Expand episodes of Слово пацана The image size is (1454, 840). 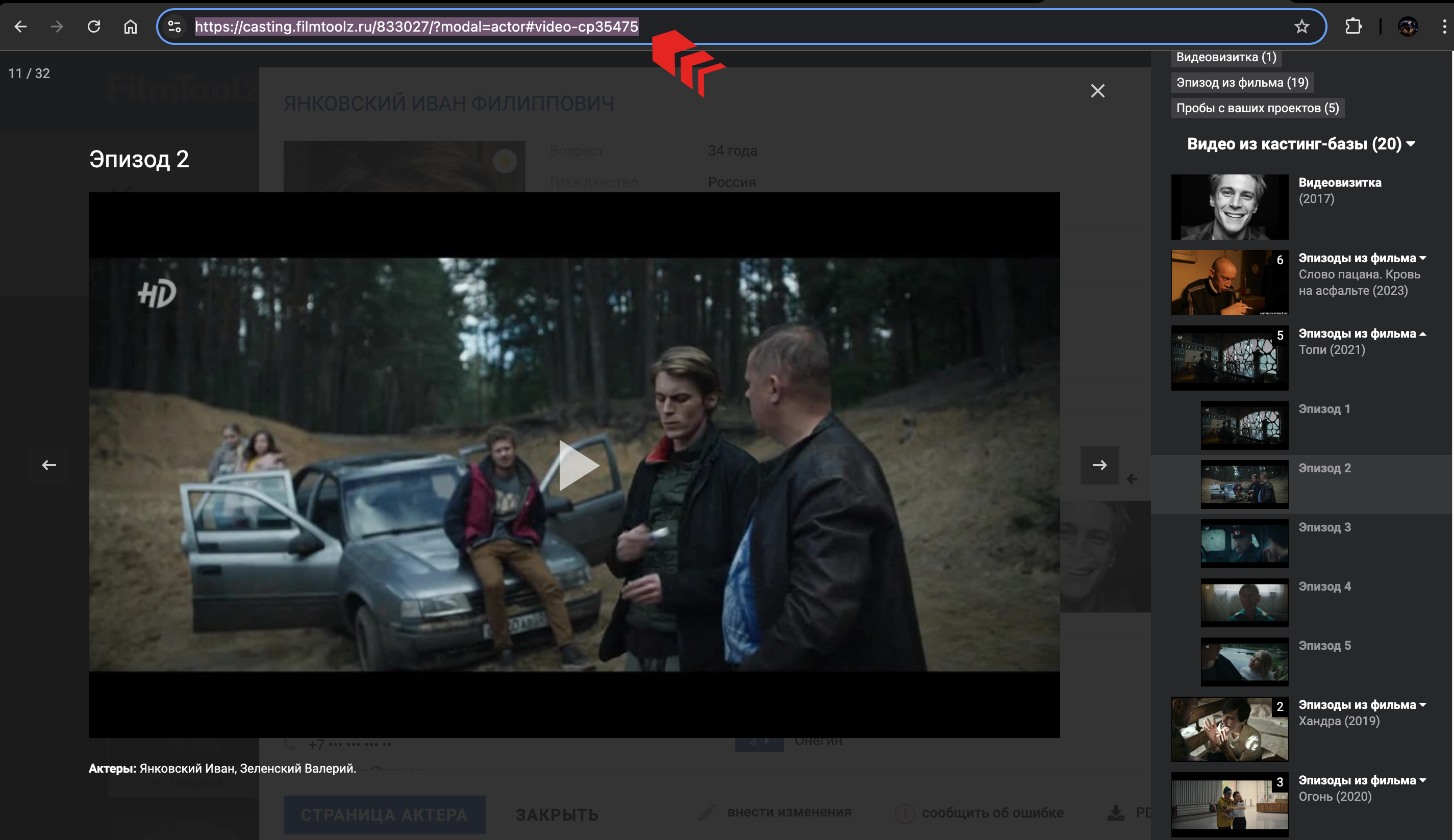click(1362, 258)
